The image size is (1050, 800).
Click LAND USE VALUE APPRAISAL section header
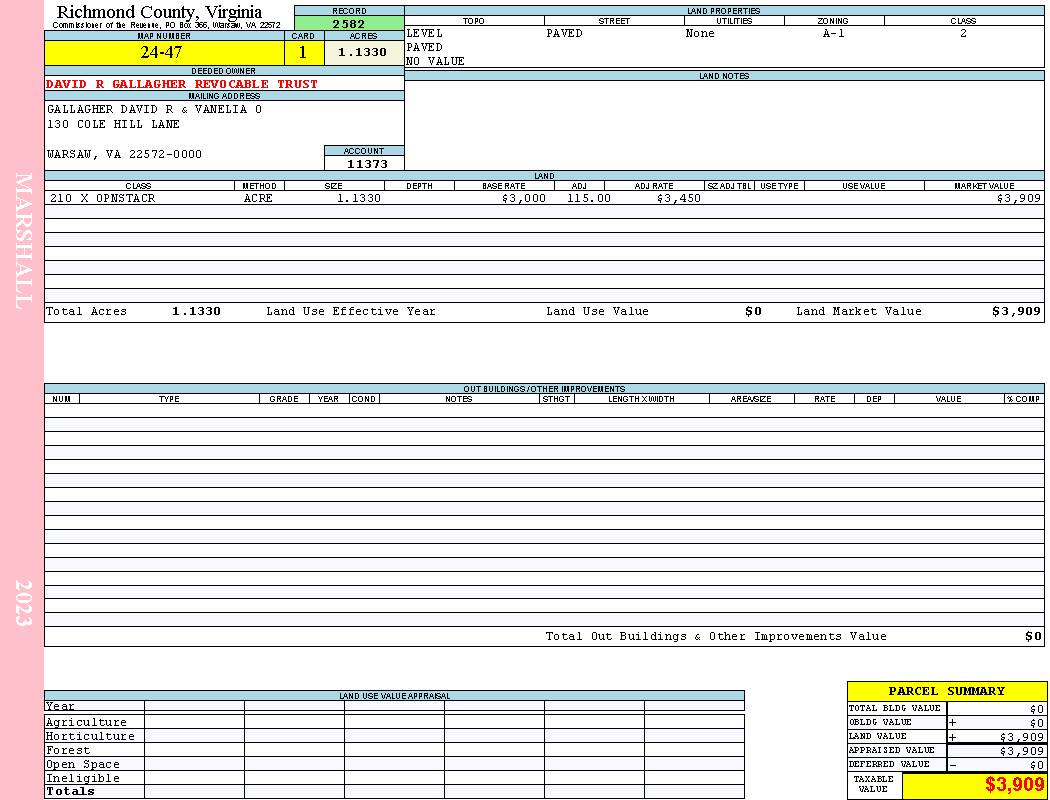394,696
